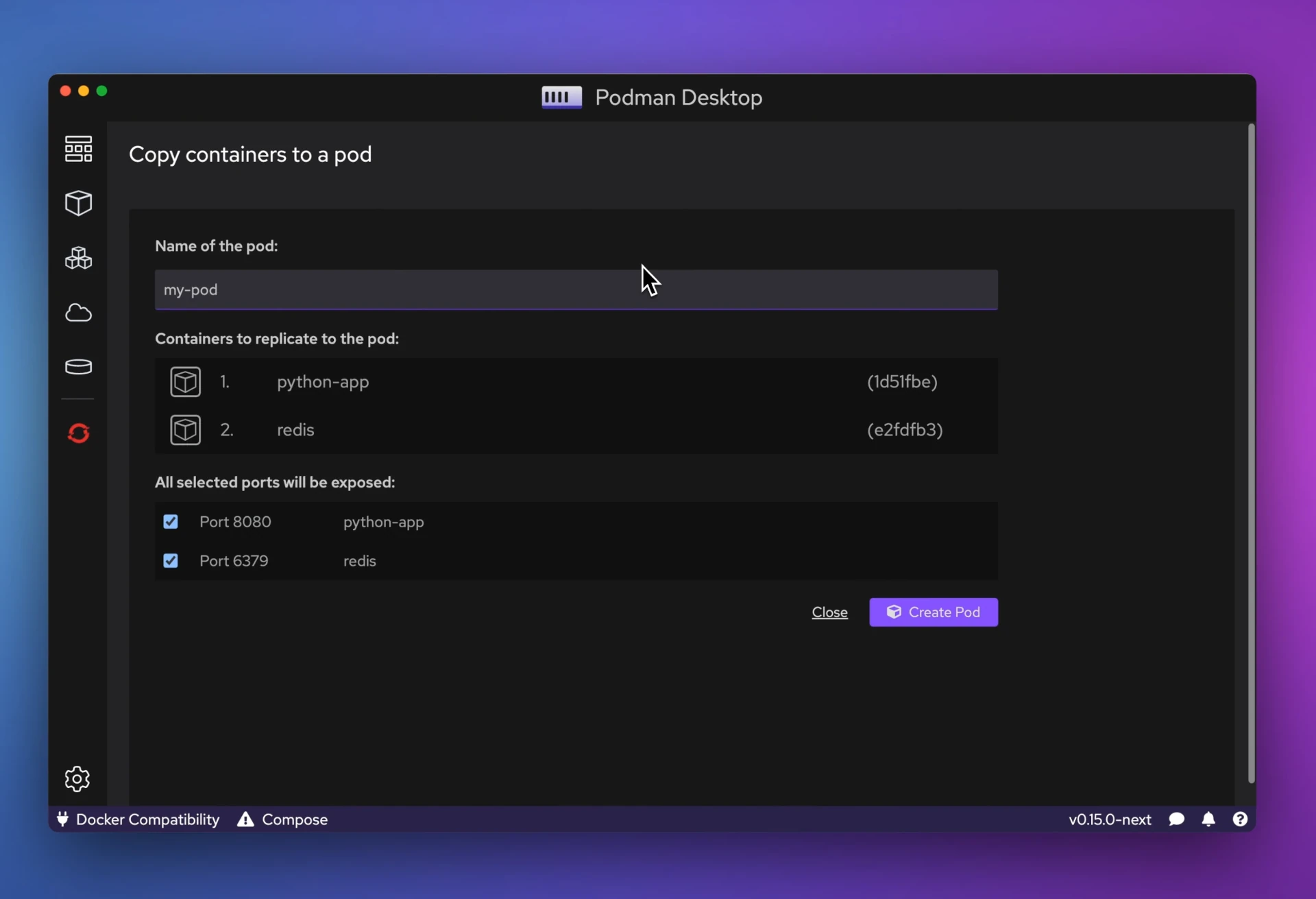
Task: Open the Dashboard sidebar icon
Action: [78, 148]
